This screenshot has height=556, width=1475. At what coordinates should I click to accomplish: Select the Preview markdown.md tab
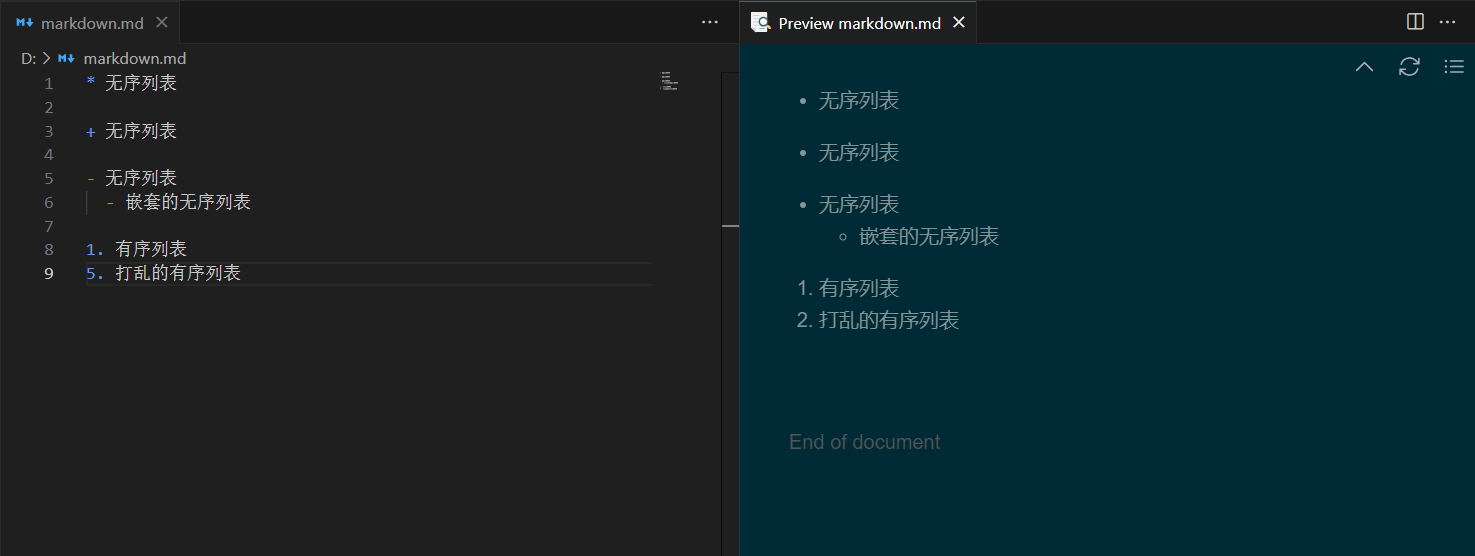pyautogui.click(x=859, y=23)
